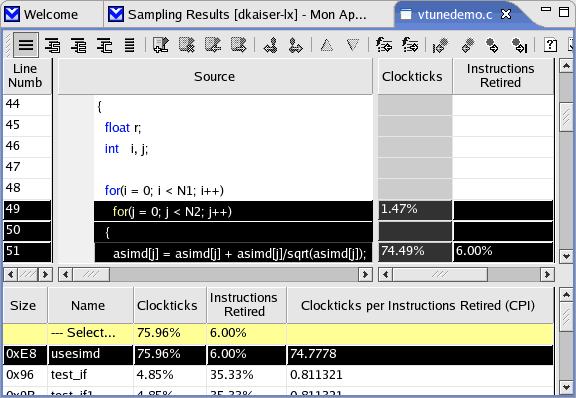Click the source pane right scroll arrow
The width and height of the screenshot is (576, 398).
(365, 275)
